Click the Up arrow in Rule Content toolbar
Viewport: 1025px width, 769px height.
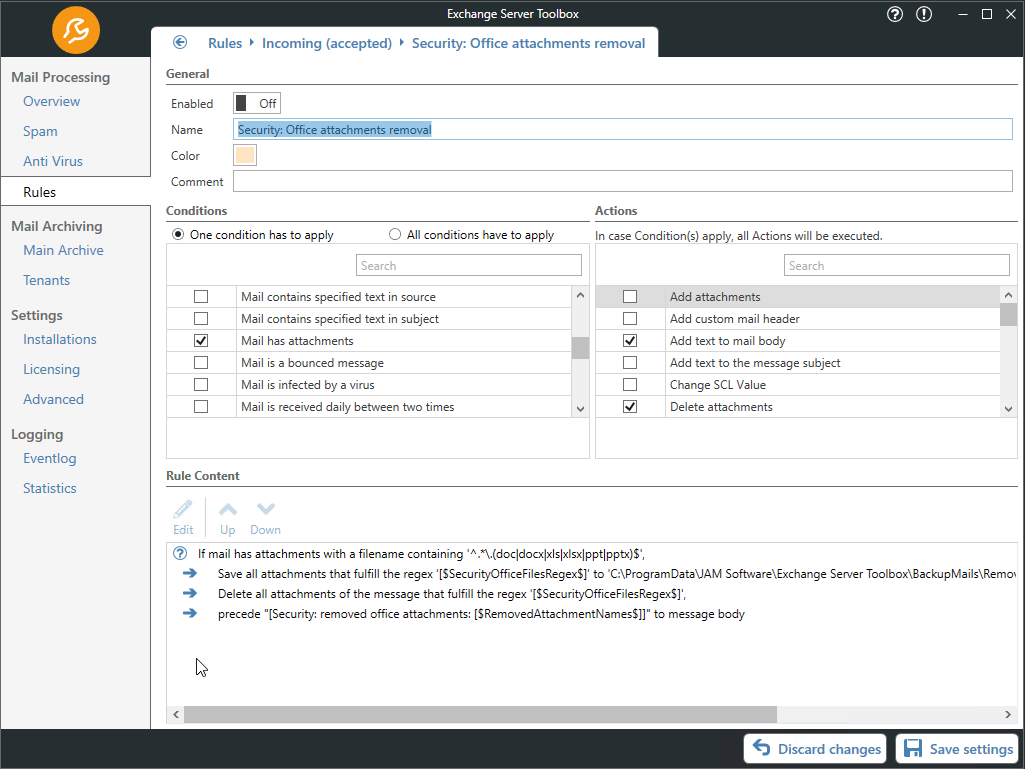(227, 511)
